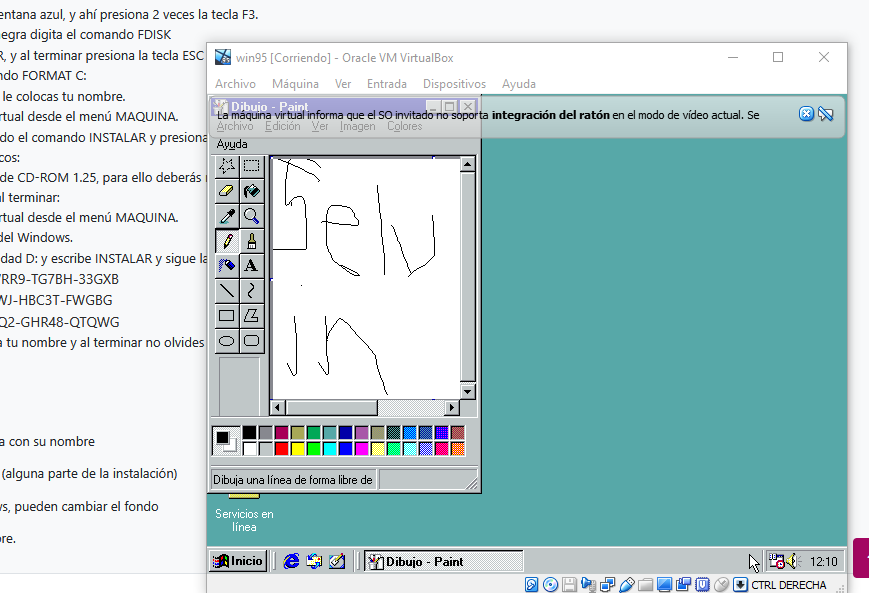
Task: Select the Free-Form Select tool in Paint
Action: [227, 166]
